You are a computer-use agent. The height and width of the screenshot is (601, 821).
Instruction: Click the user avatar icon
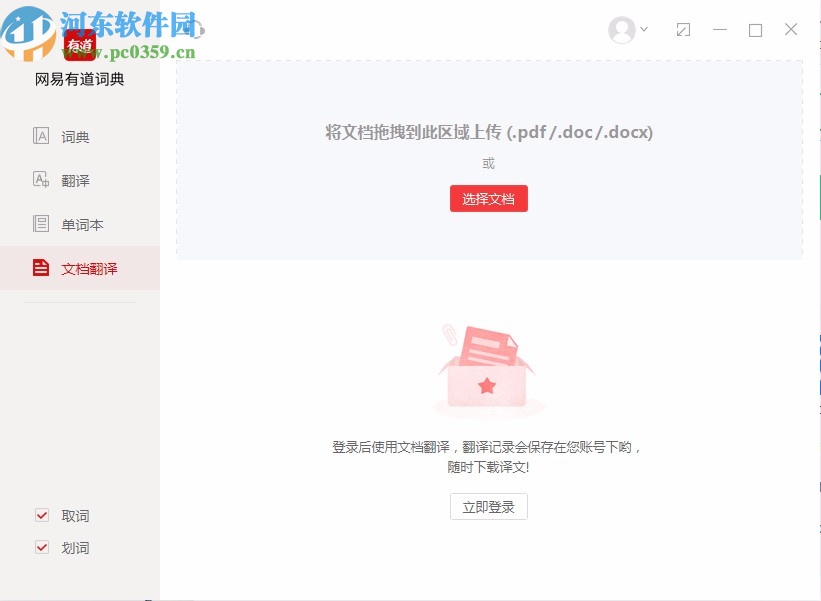[x=621, y=29]
